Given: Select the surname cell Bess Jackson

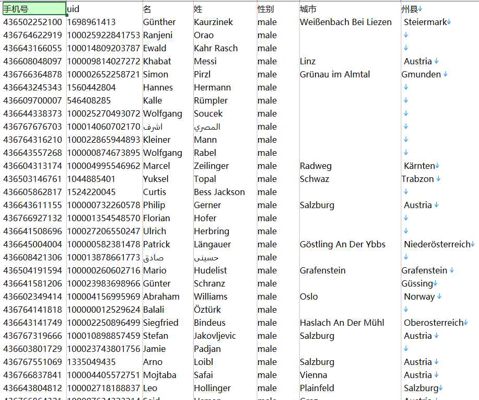Looking at the screenshot, I should pyautogui.click(x=219, y=192).
